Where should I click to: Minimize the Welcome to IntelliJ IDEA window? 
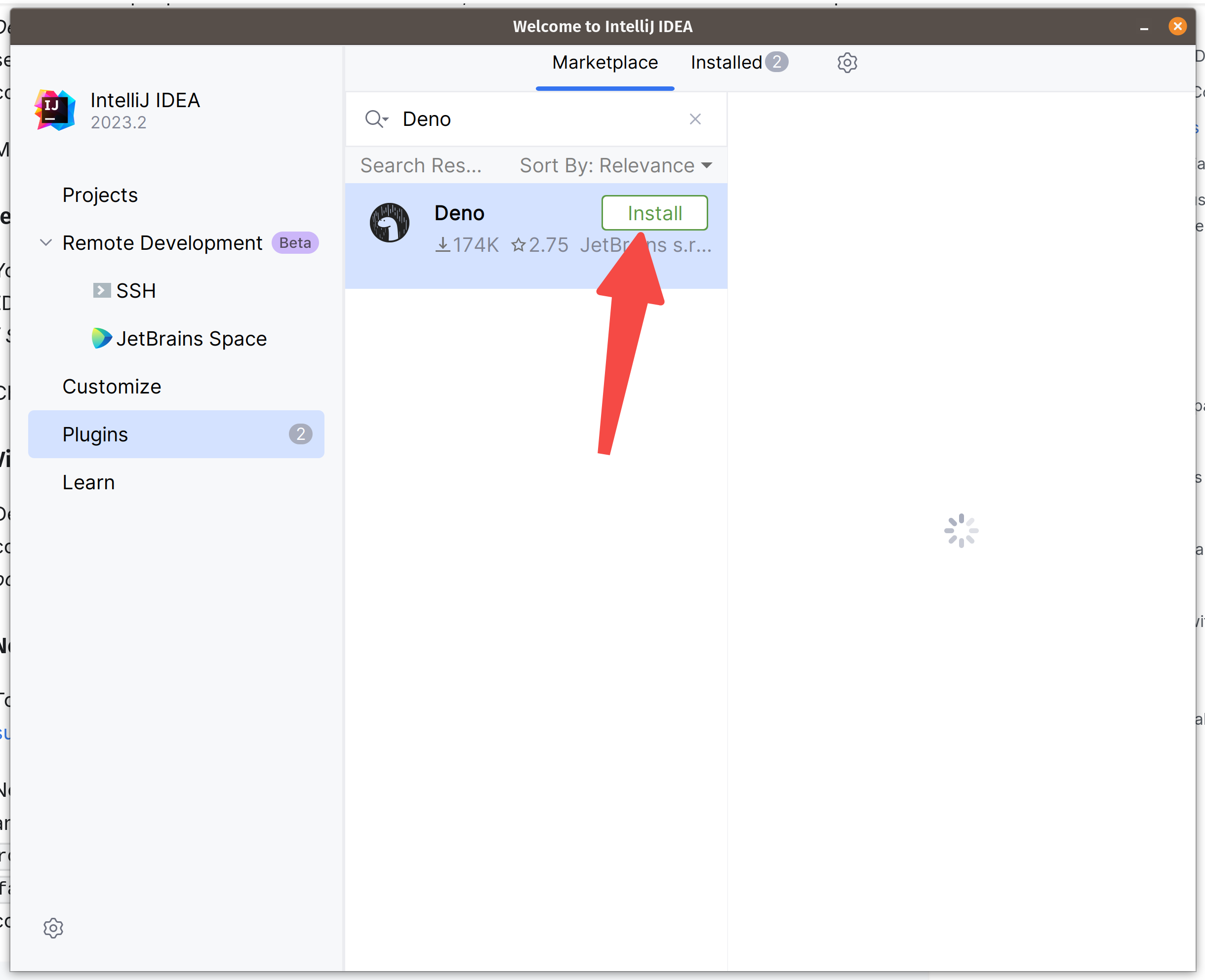[1144, 27]
